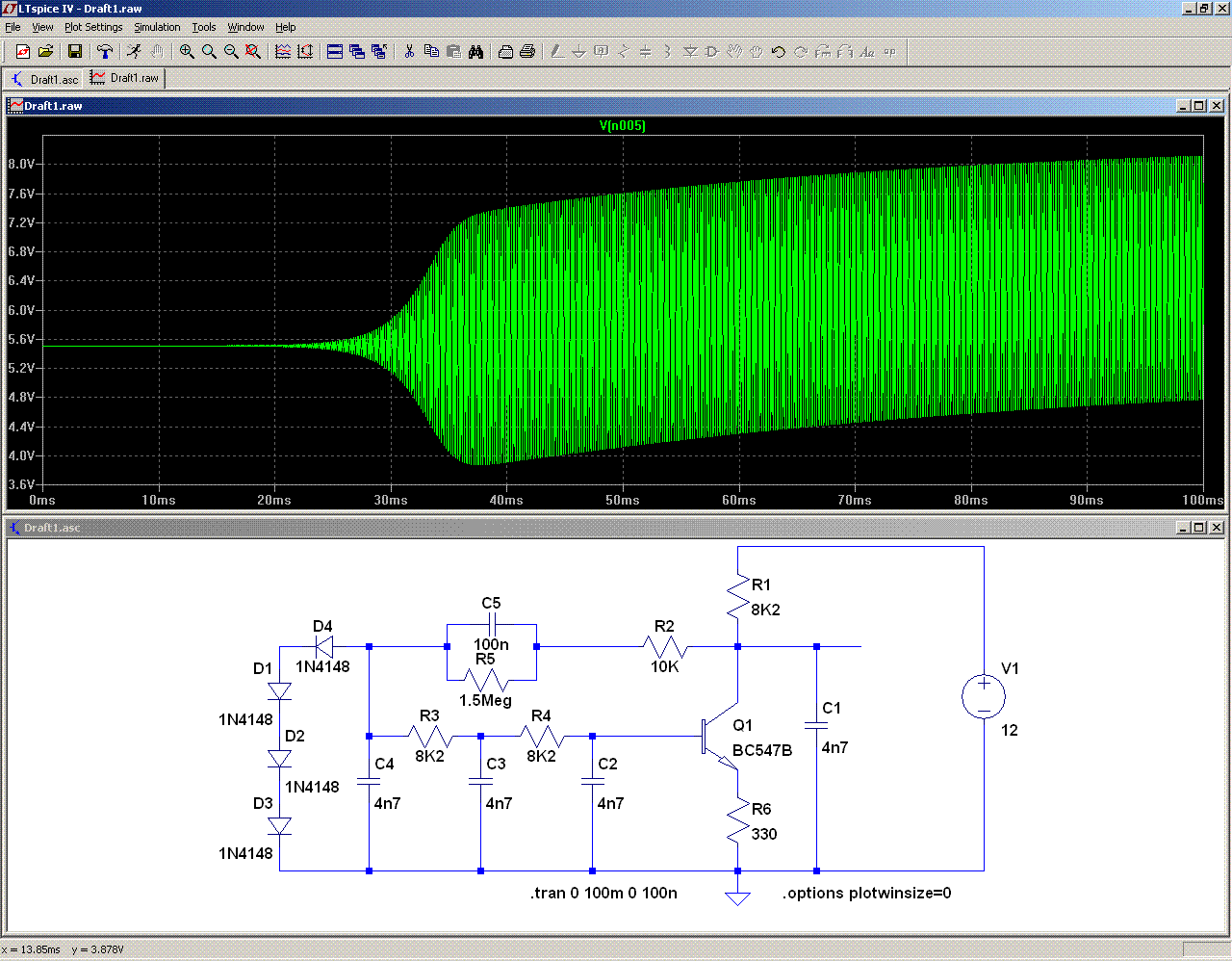Click the Zoom In magnifier icon
This screenshot has width=1232, height=961.
pyautogui.click(x=187, y=52)
